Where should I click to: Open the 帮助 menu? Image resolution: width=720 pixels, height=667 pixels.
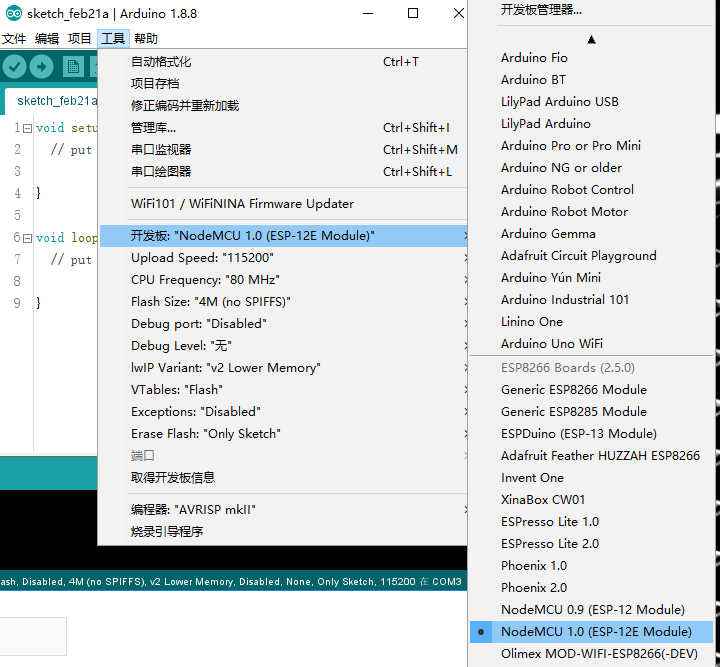[146, 39]
